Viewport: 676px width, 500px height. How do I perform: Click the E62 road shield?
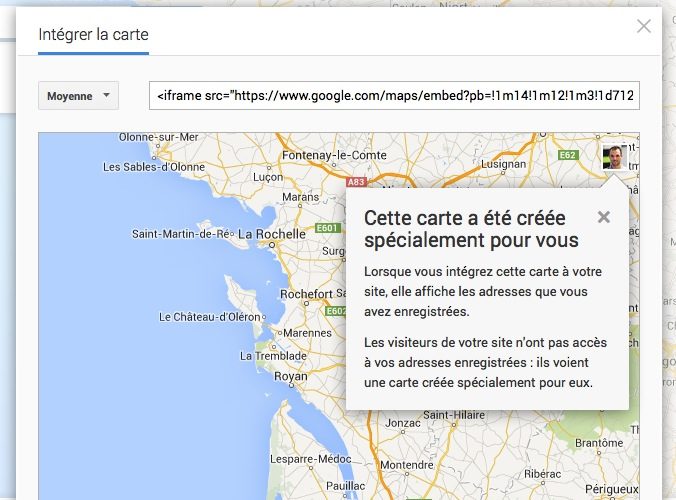pos(567,155)
